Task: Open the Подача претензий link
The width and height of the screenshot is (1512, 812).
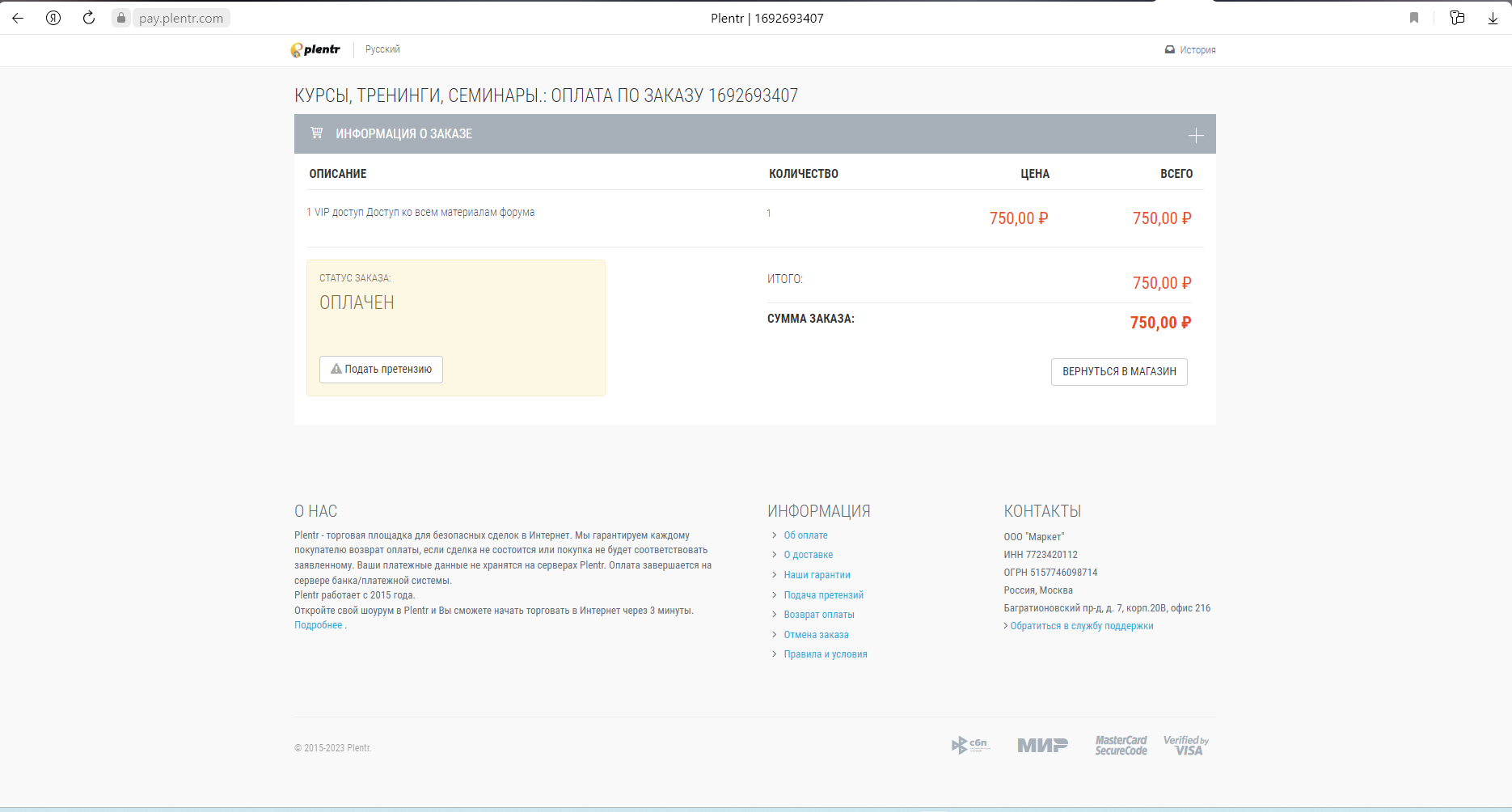Action: pyautogui.click(x=823, y=595)
